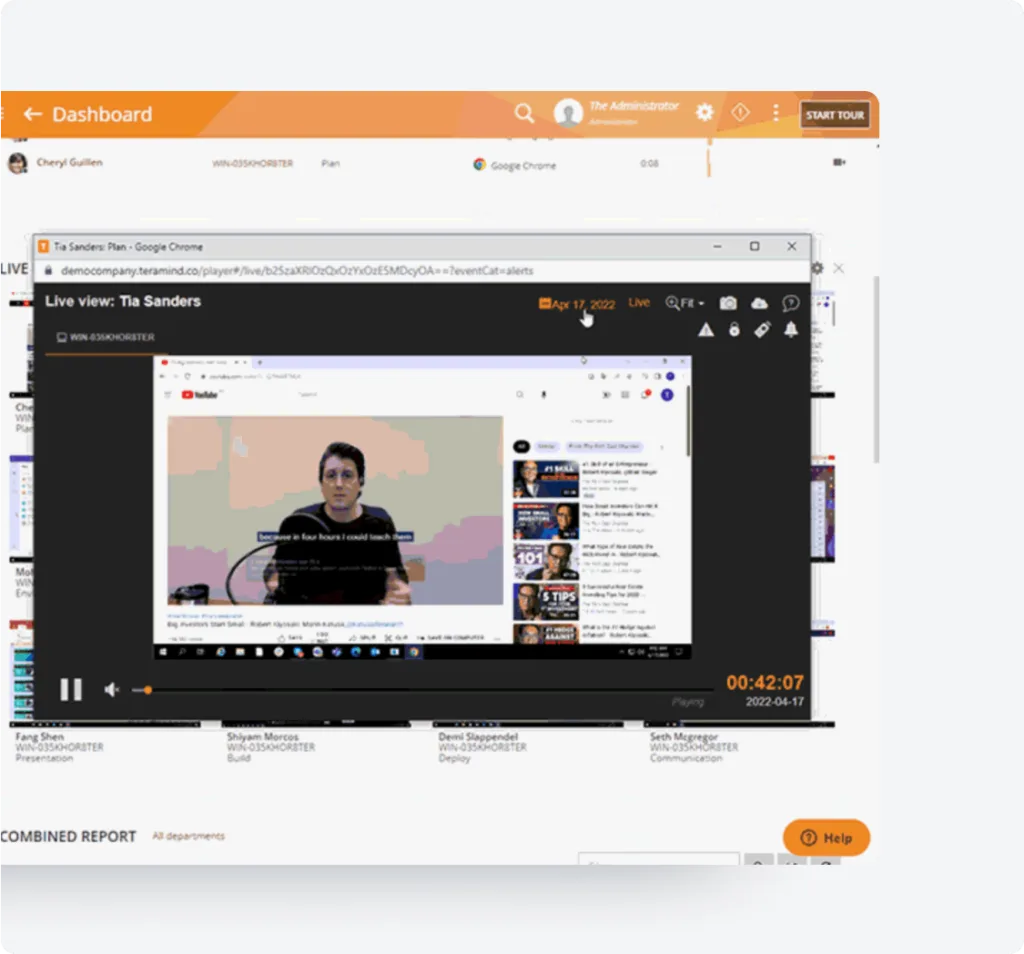Click the lock icon in address bar
Image resolution: width=1024 pixels, height=954 pixels.
click(48, 270)
